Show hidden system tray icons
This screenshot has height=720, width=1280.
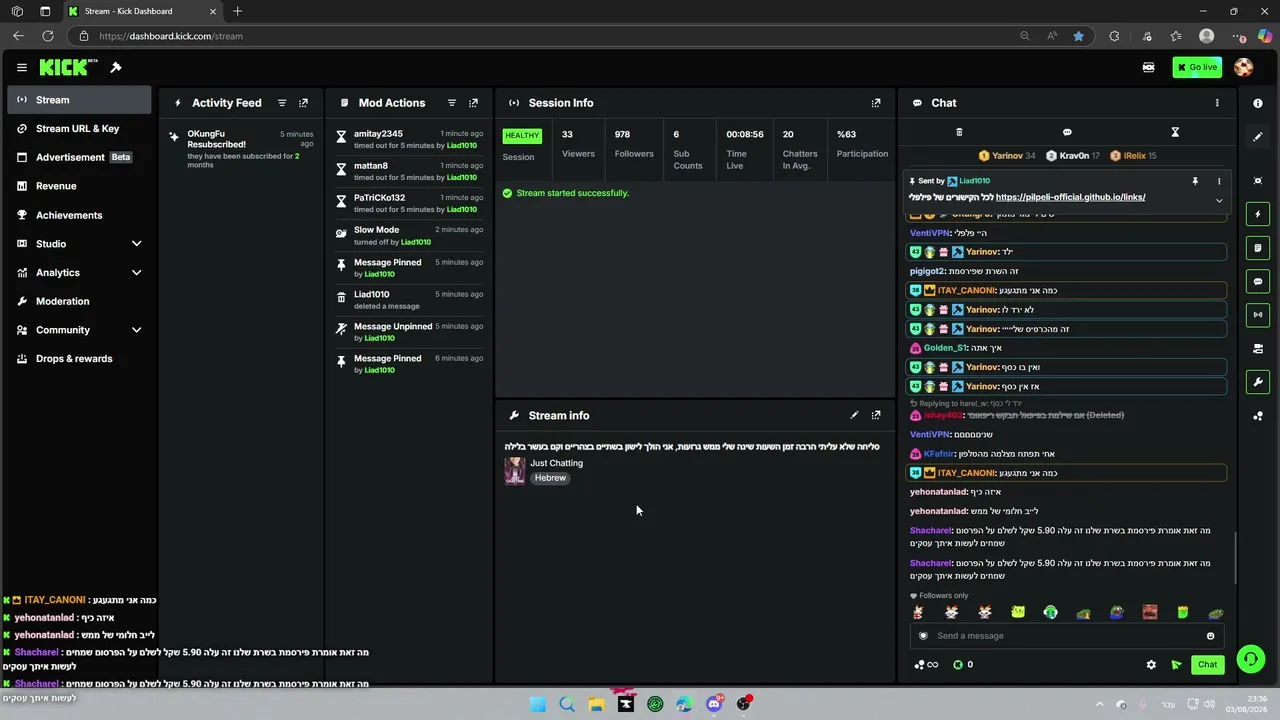[x=1100, y=705]
